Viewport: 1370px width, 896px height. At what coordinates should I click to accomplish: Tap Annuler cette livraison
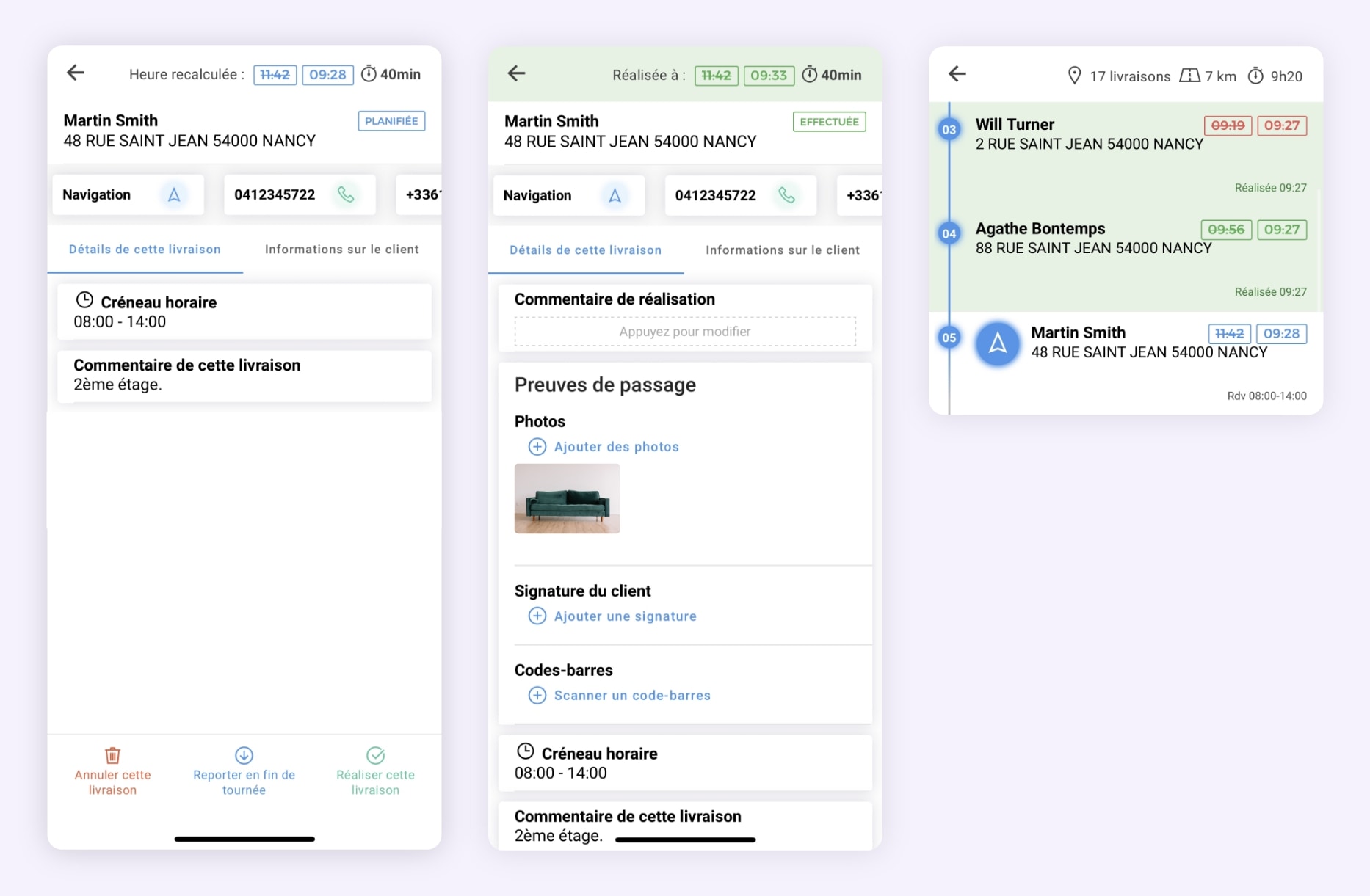click(x=112, y=771)
